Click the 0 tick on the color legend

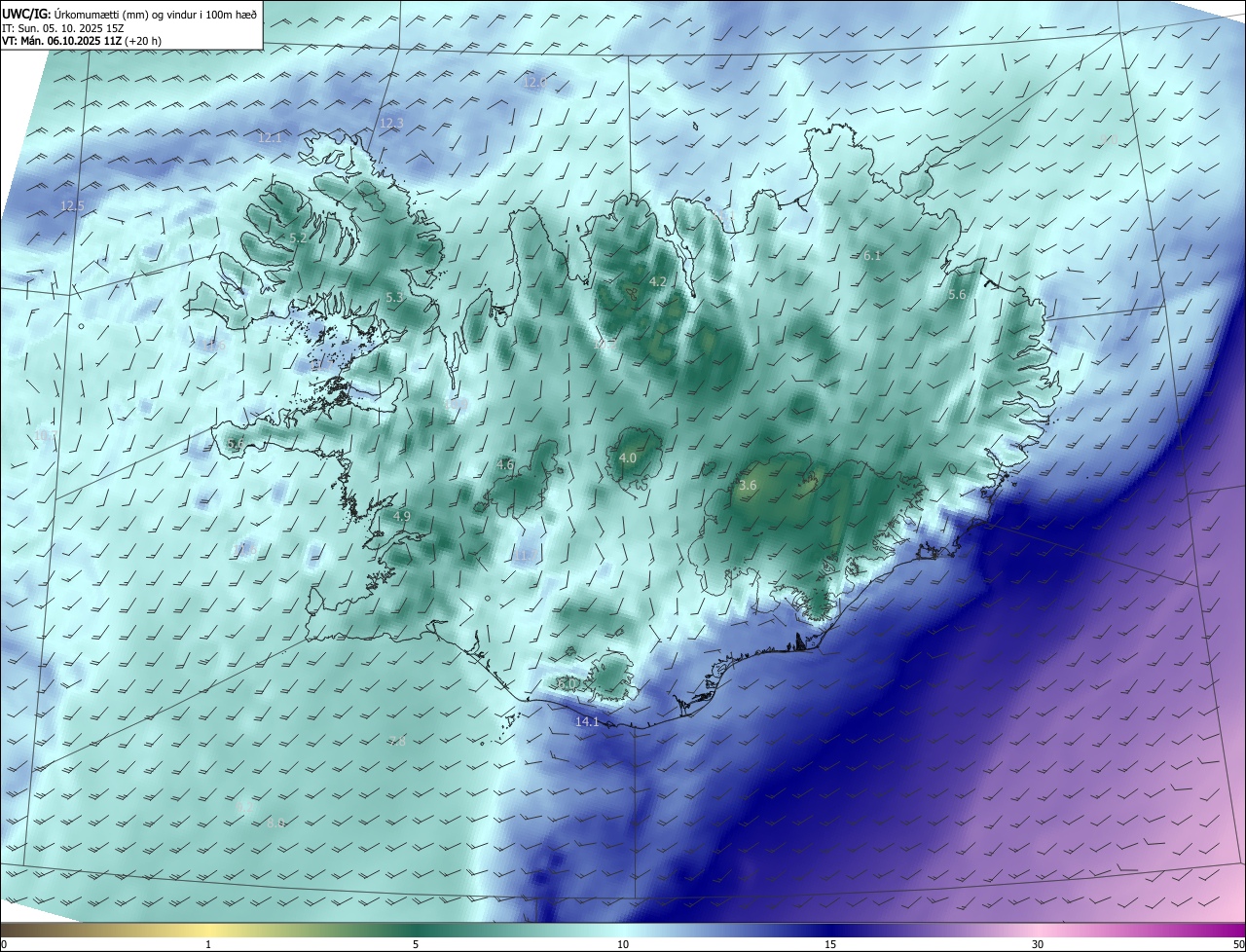pyautogui.click(x=4, y=944)
